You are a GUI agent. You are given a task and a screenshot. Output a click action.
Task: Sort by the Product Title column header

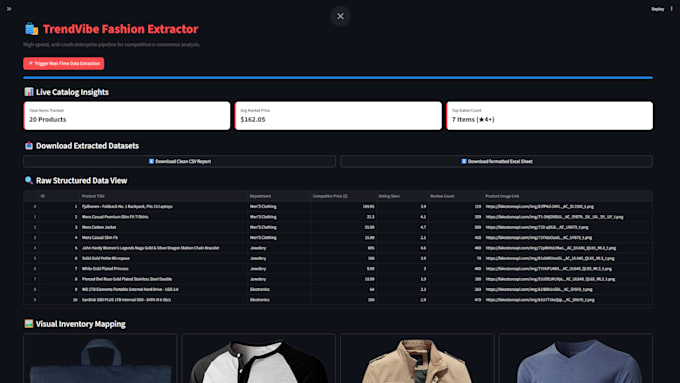click(163, 196)
